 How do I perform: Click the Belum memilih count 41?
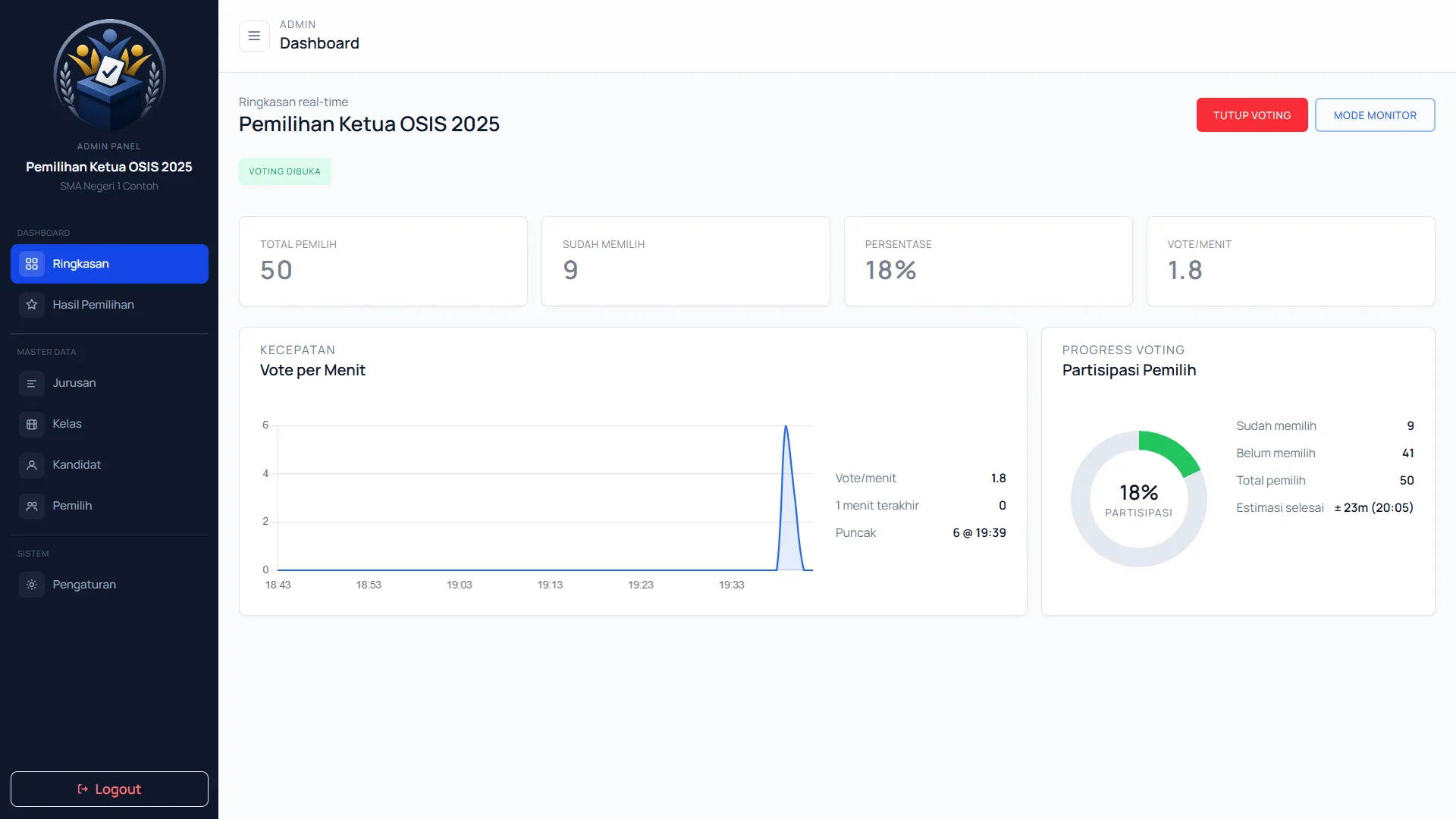click(1408, 453)
